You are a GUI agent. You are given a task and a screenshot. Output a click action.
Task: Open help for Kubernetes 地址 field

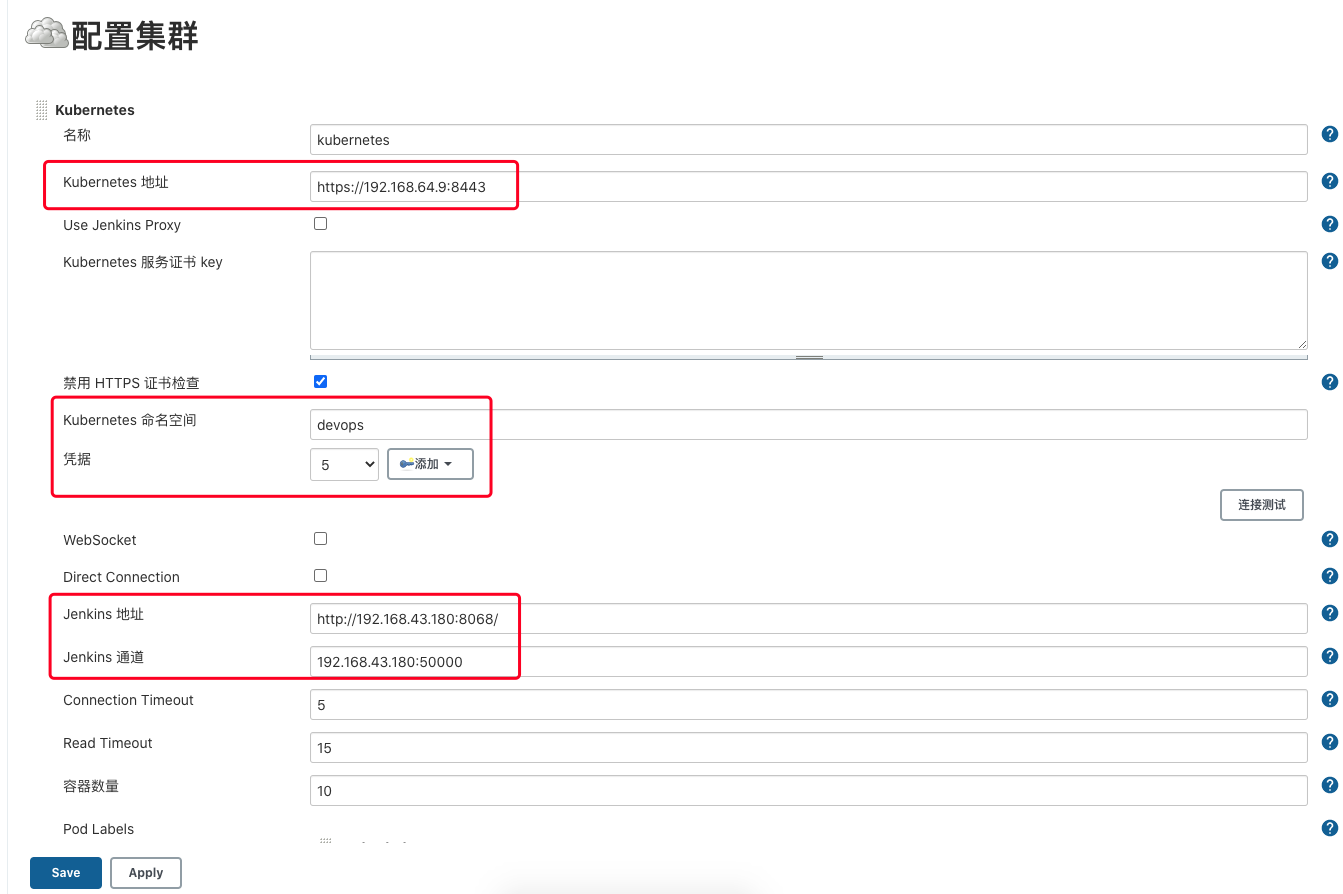(x=1329, y=181)
